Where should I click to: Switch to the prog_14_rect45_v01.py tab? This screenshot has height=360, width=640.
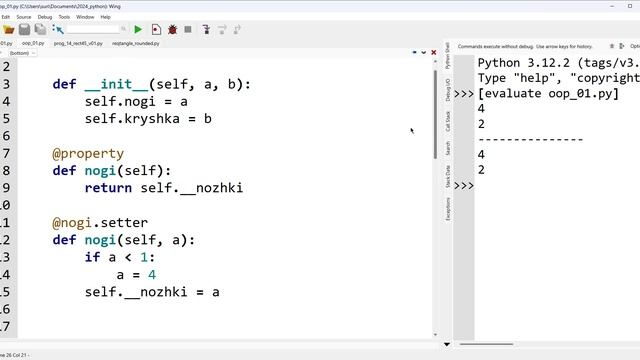click(78, 43)
